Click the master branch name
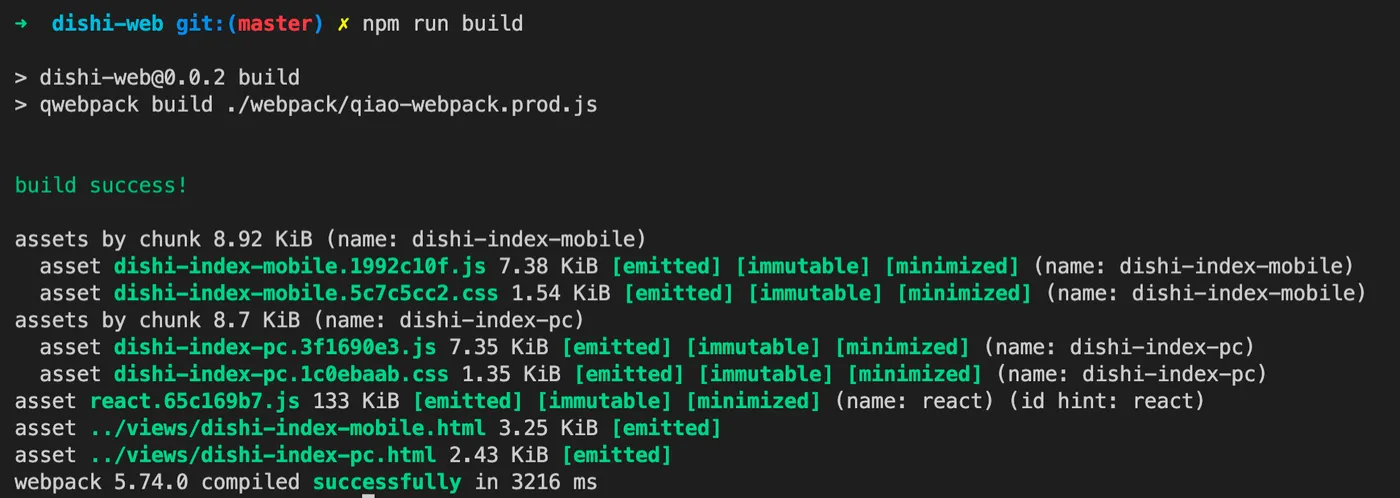The image size is (1400, 498). point(275,23)
